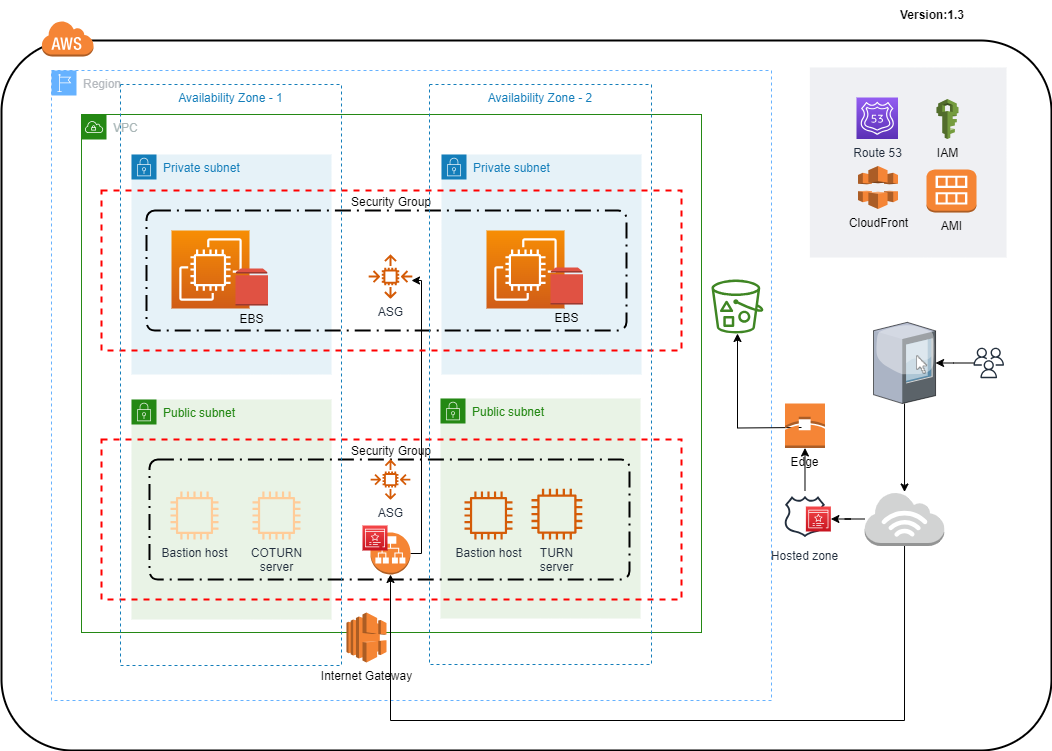Click the 'Security Group' label above private instances
The width and height of the screenshot is (1052, 751).
pyautogui.click(x=391, y=202)
